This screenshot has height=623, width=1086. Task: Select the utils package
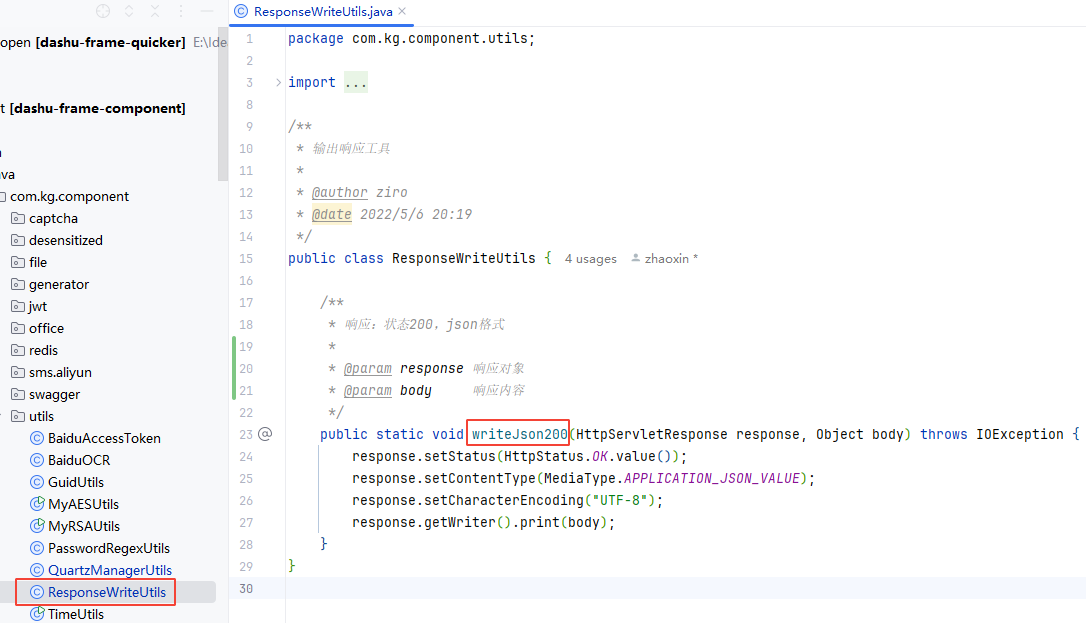(x=42, y=416)
